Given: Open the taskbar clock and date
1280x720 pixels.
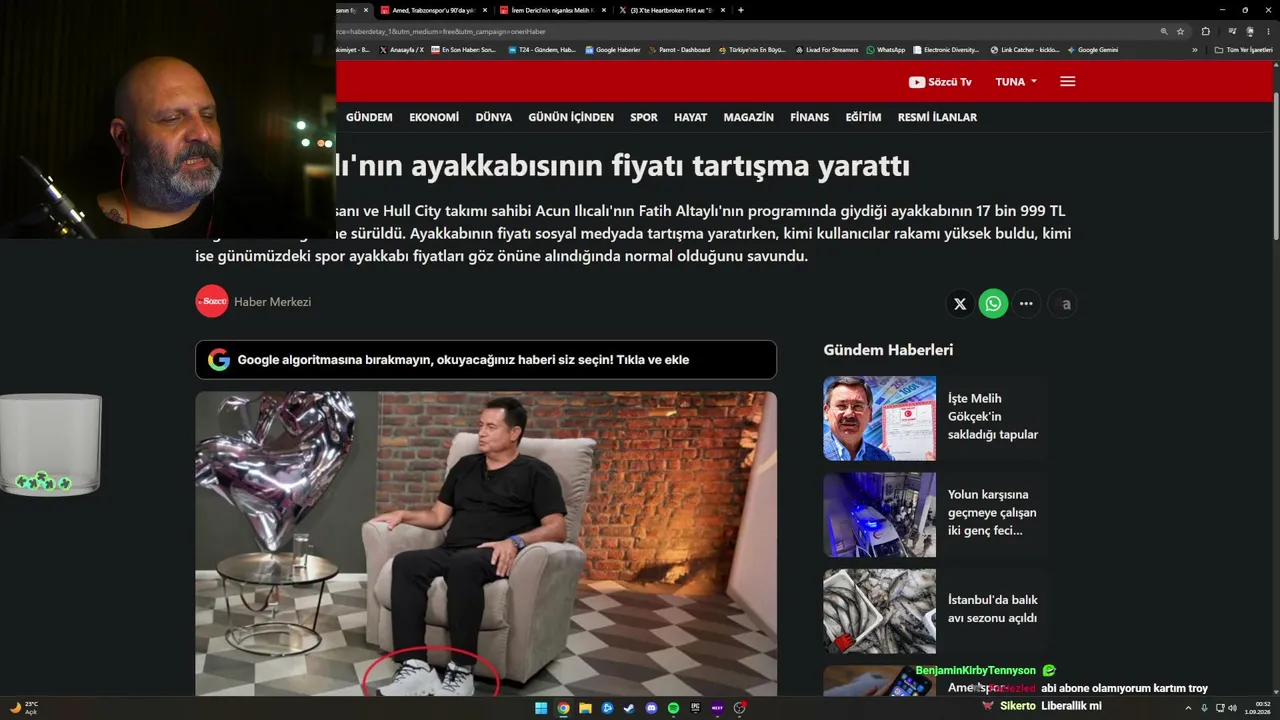Looking at the screenshot, I should tap(1256, 708).
